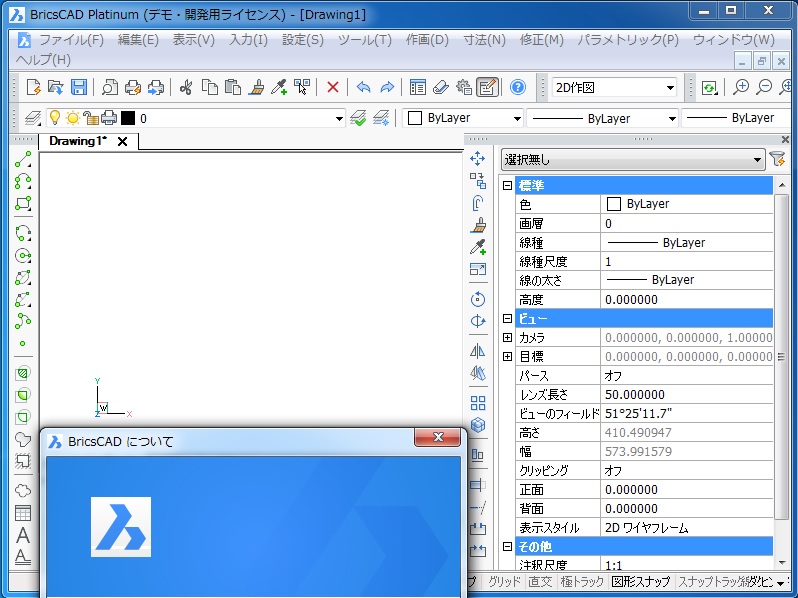Undo with the blue back arrow
Image resolution: width=798 pixels, height=598 pixels.
363,87
